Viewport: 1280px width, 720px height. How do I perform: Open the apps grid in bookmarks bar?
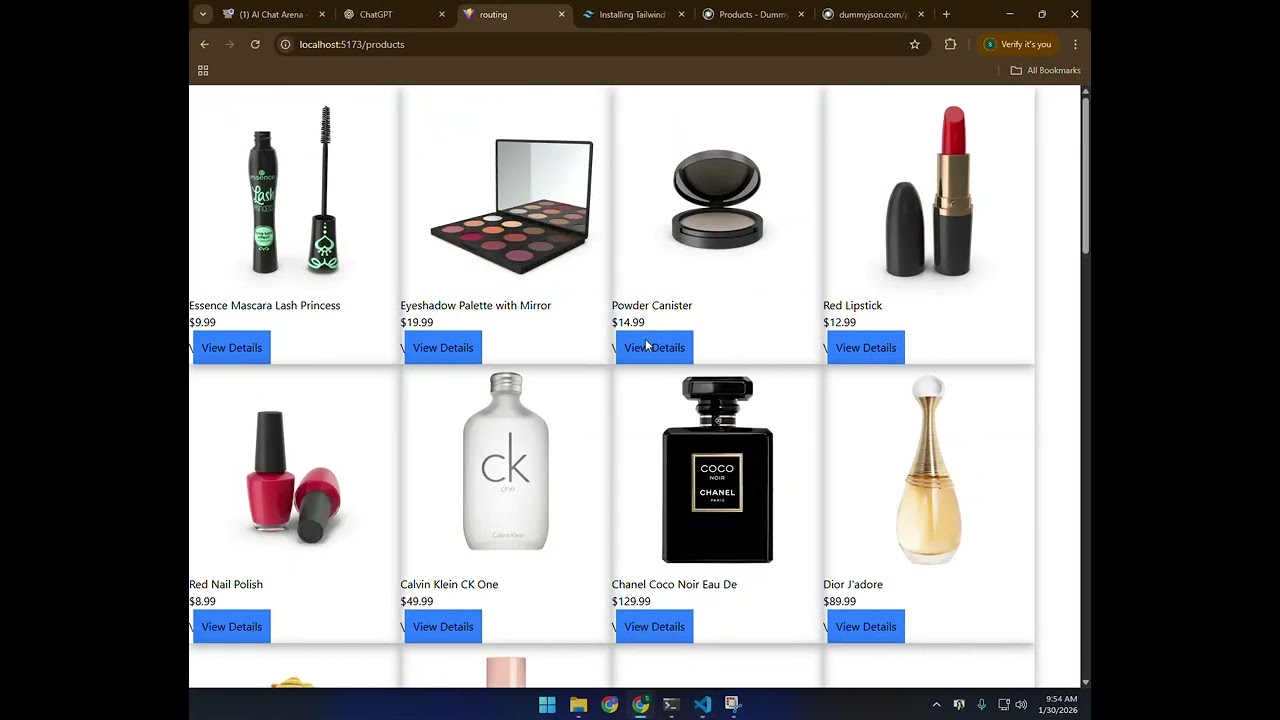[203, 70]
